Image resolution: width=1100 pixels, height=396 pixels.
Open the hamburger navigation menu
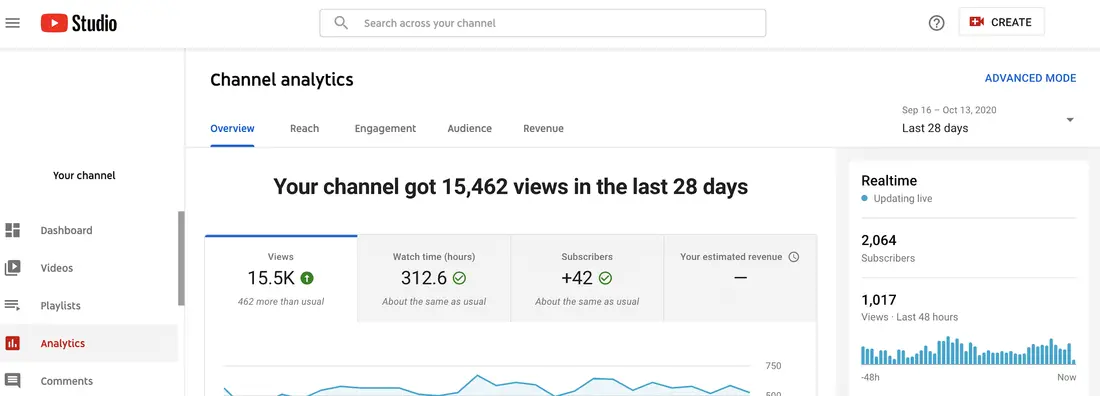[13, 22]
